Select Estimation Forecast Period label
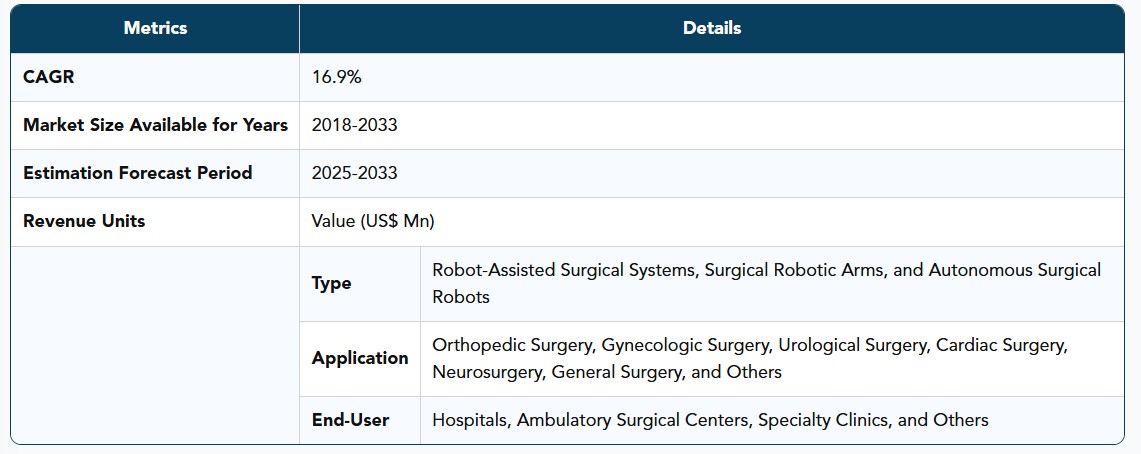1141x454 pixels. click(x=138, y=173)
